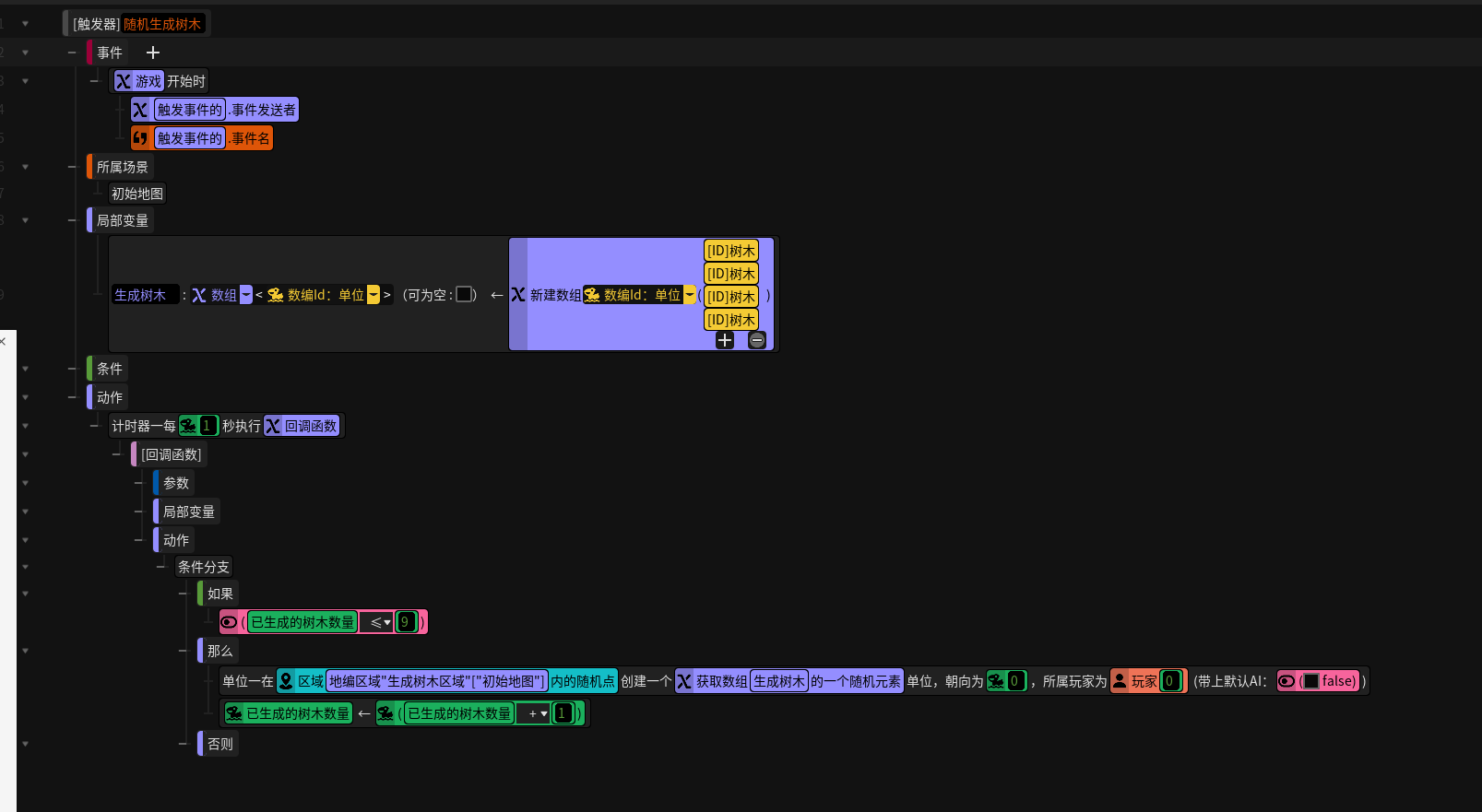This screenshot has width=1482, height=812.
Task: Click the eye toggle beside 带上默认AI
Action: click(1286, 681)
